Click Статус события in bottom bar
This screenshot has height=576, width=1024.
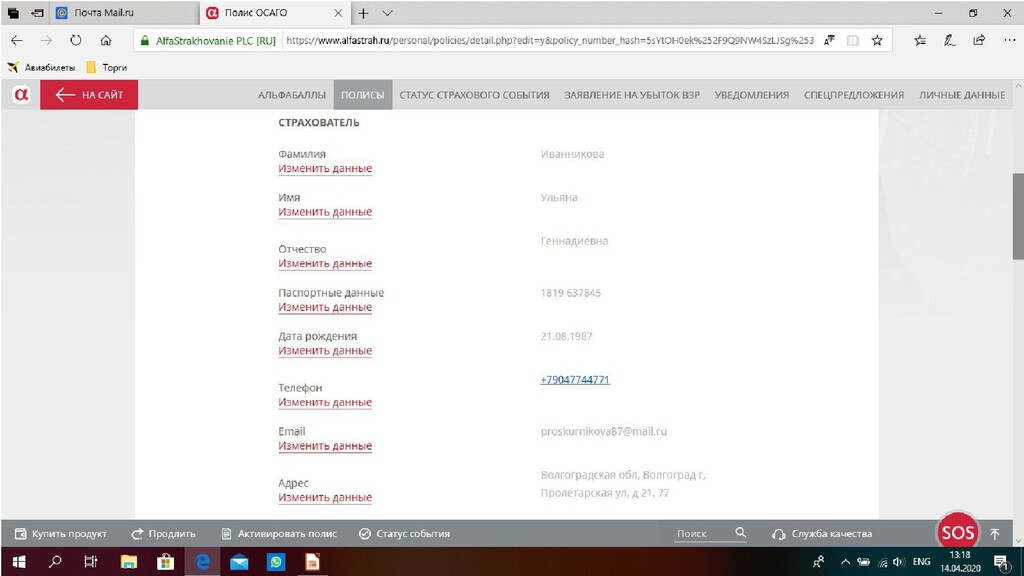[405, 534]
